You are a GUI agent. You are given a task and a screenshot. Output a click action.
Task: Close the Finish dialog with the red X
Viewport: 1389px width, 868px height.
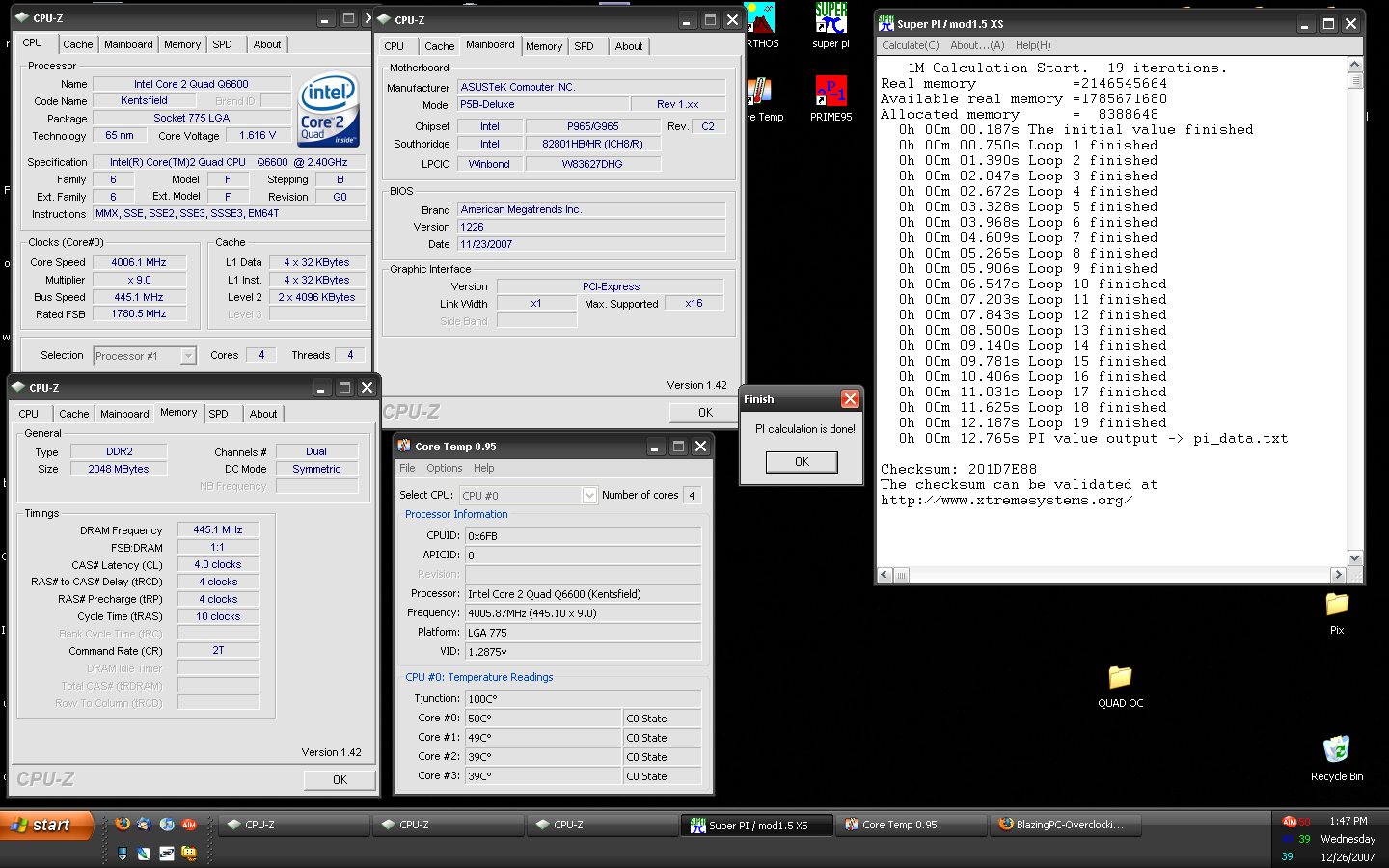[850, 398]
